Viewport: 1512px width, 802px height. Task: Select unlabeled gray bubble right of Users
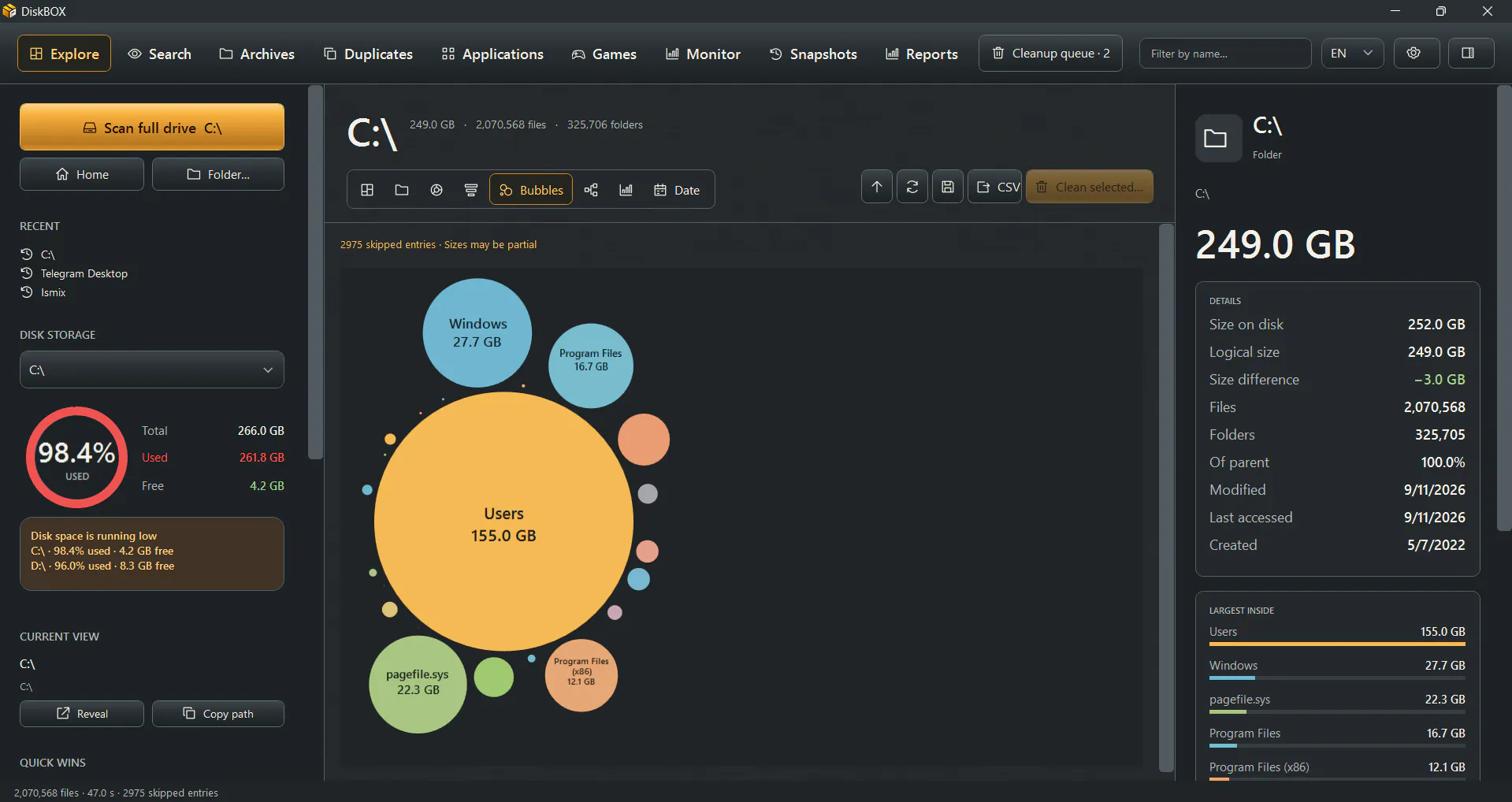[648, 494]
